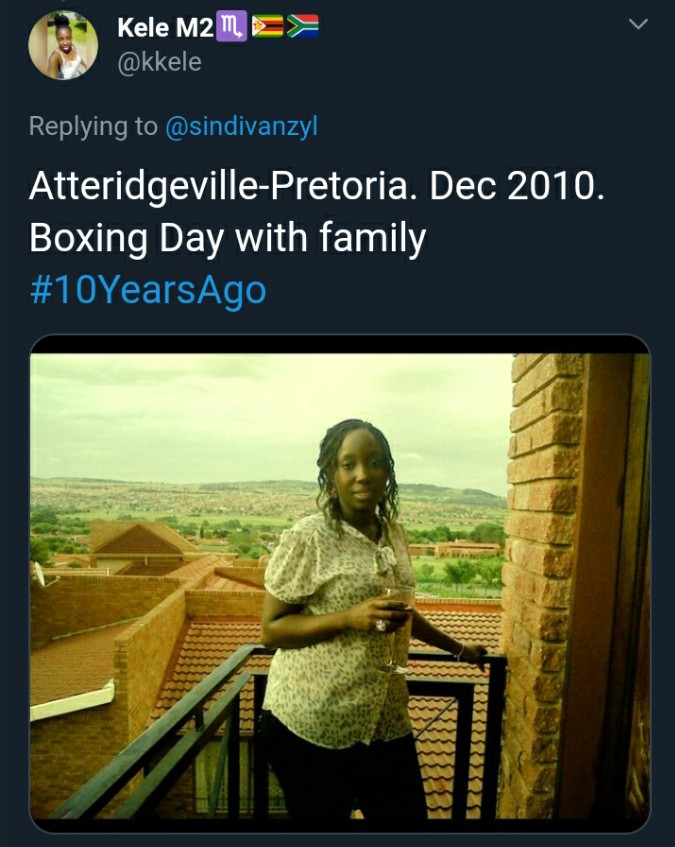This screenshot has height=847, width=675.
Task: Click the @kkele handle
Action: (x=159, y=62)
